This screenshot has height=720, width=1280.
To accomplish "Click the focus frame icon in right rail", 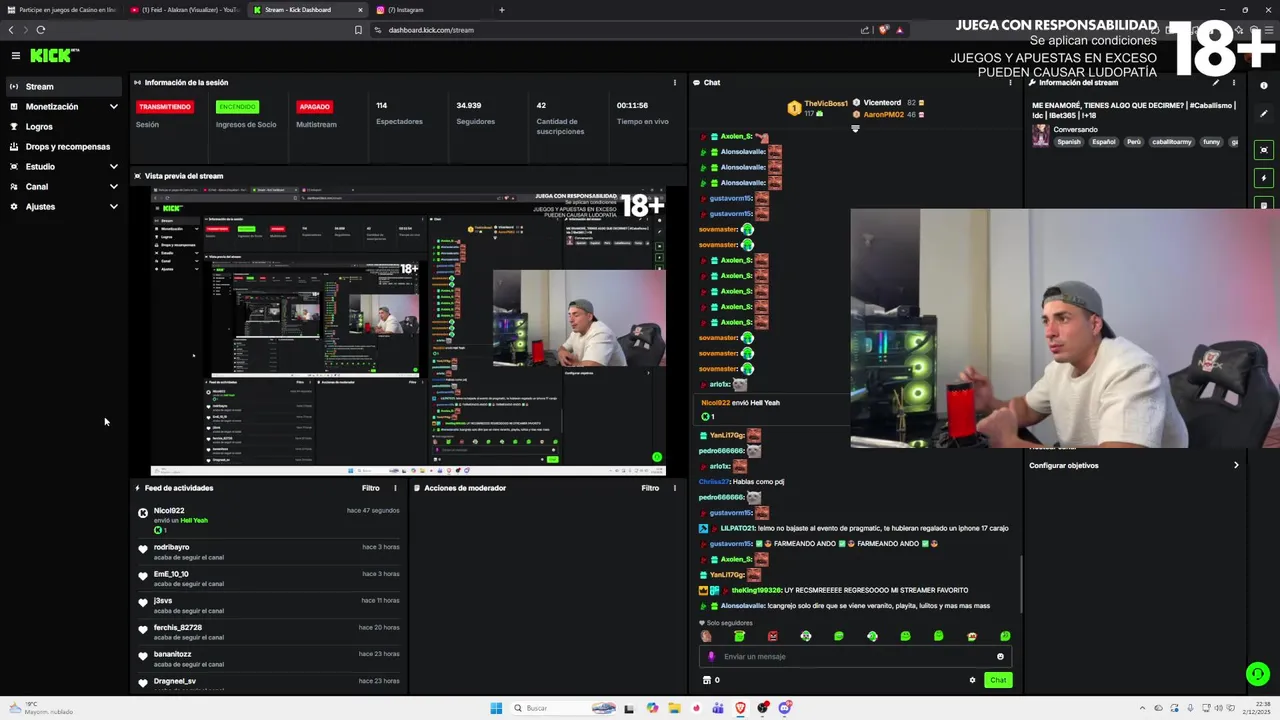I will click(x=1264, y=150).
